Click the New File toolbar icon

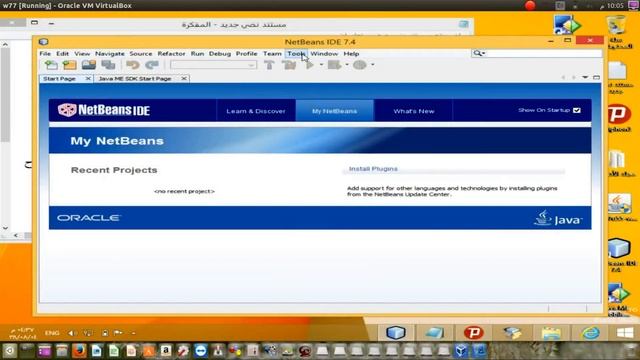tap(51, 65)
